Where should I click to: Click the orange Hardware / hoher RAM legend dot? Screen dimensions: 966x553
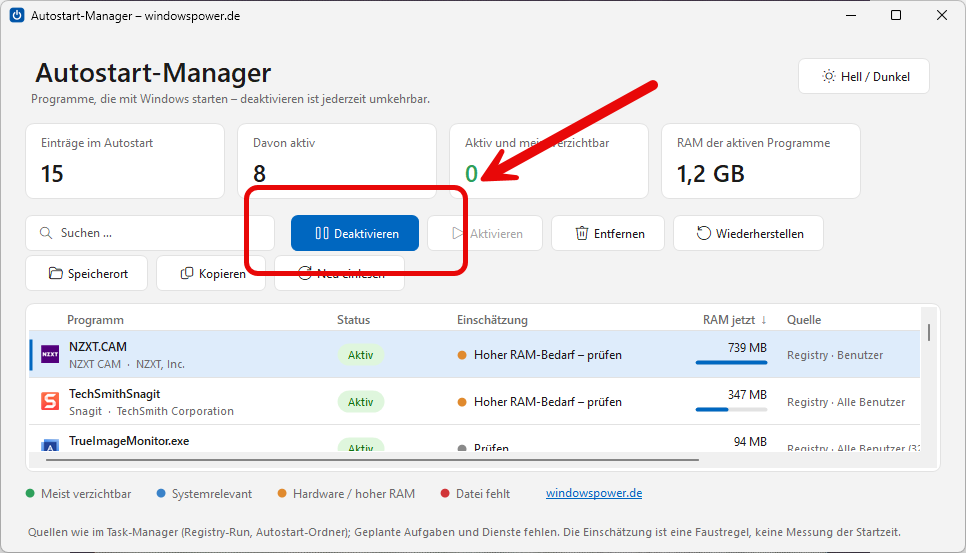click(x=282, y=493)
